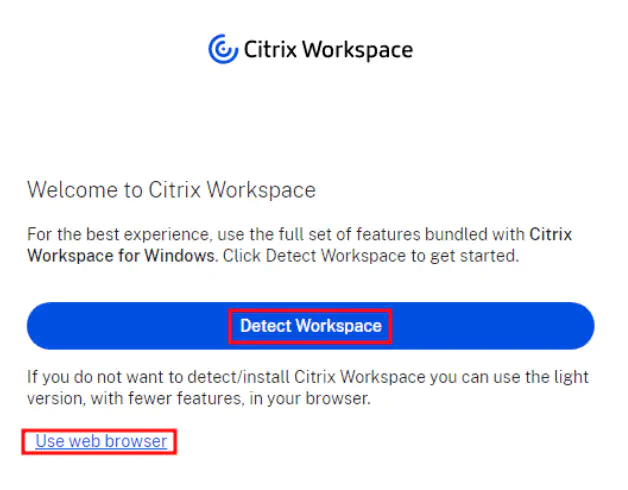Click the word 'browser' in the underlined link
This screenshot has height=490, width=628.
pyautogui.click(x=138, y=441)
